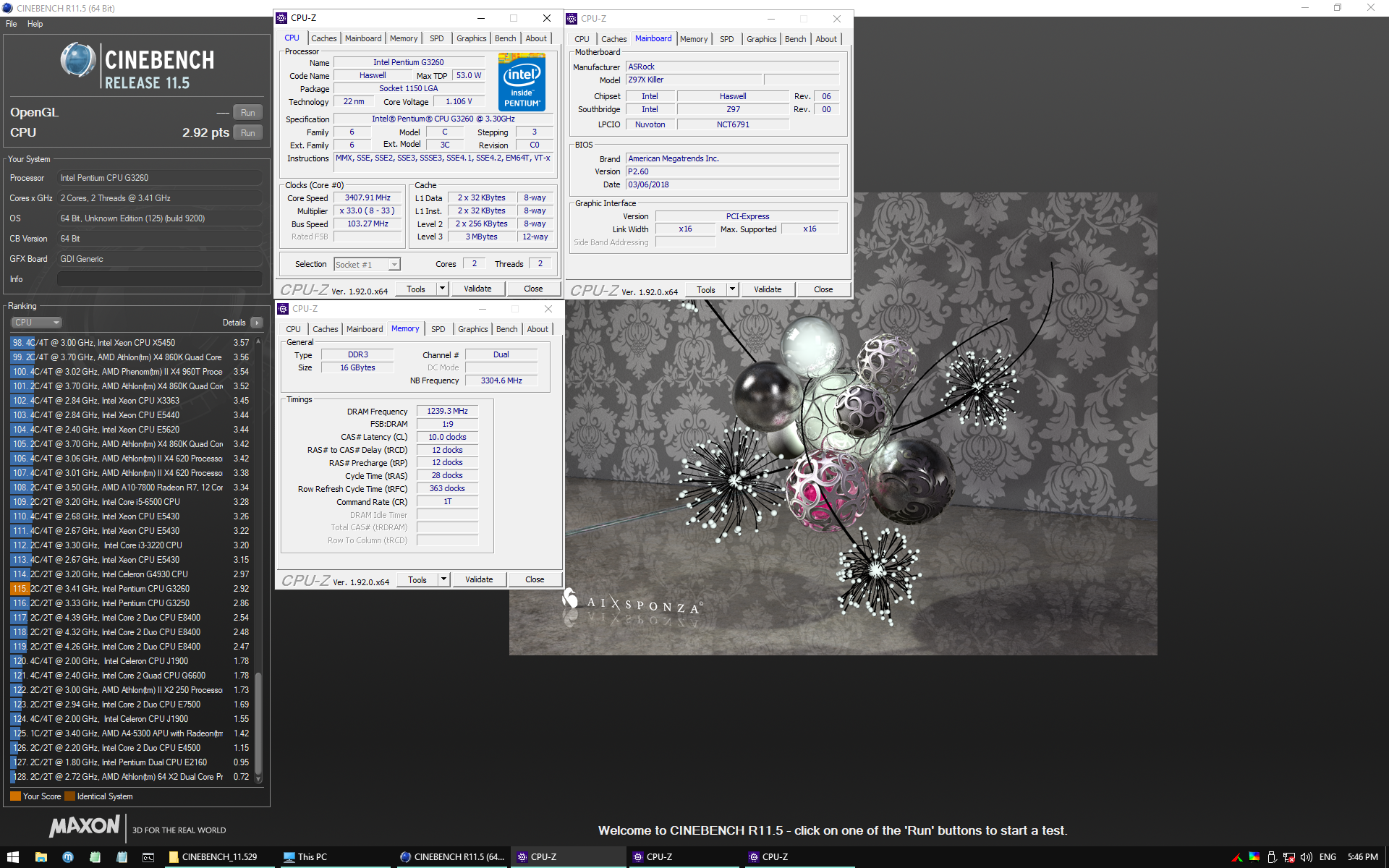Select ranking row 128 AMD Athlon 64 X2
1389x868 pixels.
tap(130, 777)
